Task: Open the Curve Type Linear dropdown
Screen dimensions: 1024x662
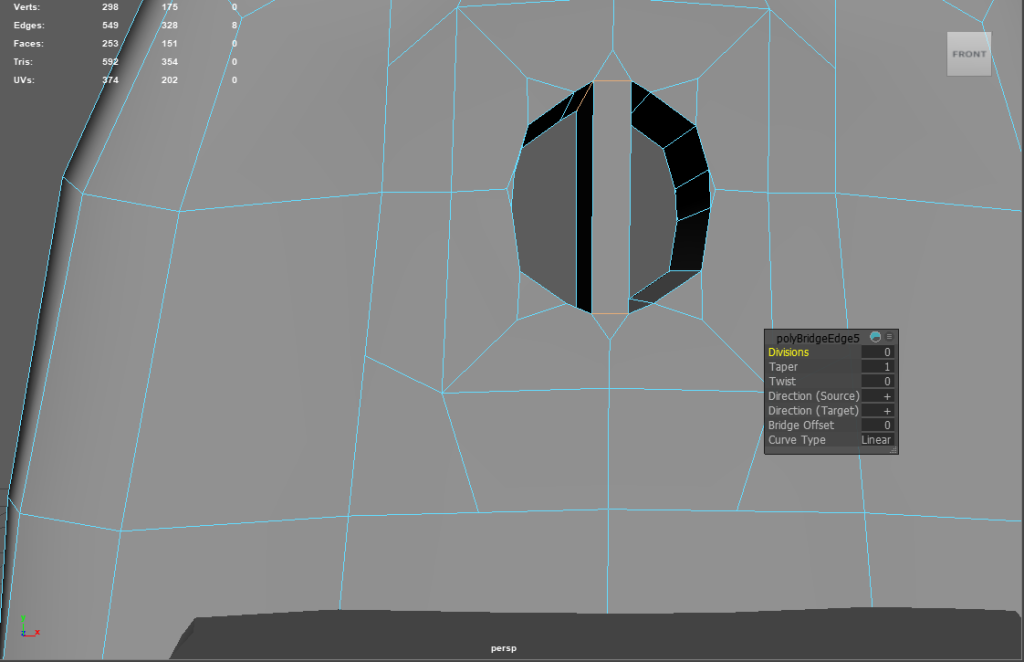Action: 877,440
